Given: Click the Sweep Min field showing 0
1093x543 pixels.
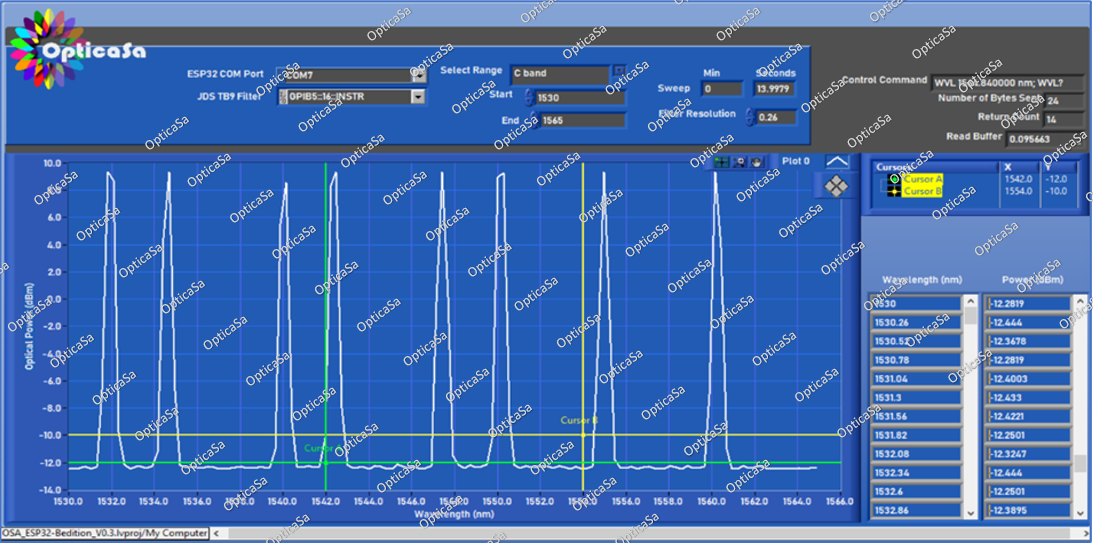Looking at the screenshot, I should [x=721, y=89].
